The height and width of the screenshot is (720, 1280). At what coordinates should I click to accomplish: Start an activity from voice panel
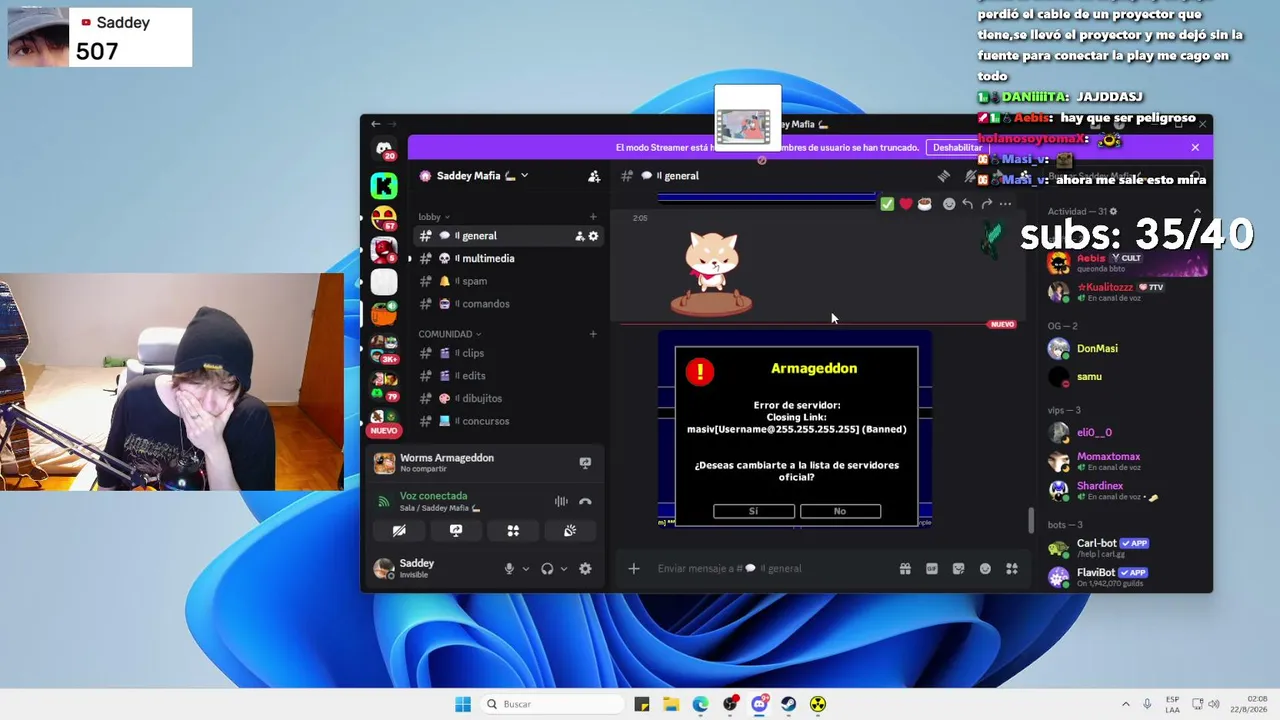pos(513,530)
